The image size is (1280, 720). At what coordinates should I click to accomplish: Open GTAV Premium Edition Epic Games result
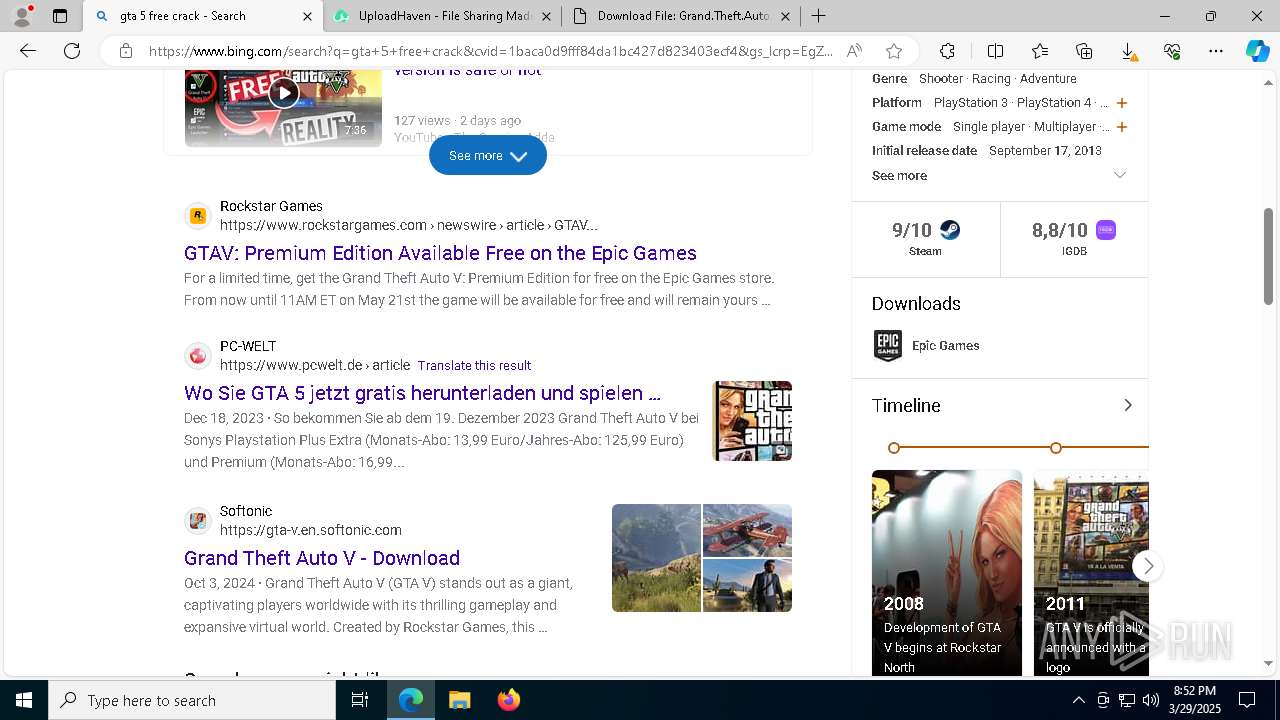(440, 253)
